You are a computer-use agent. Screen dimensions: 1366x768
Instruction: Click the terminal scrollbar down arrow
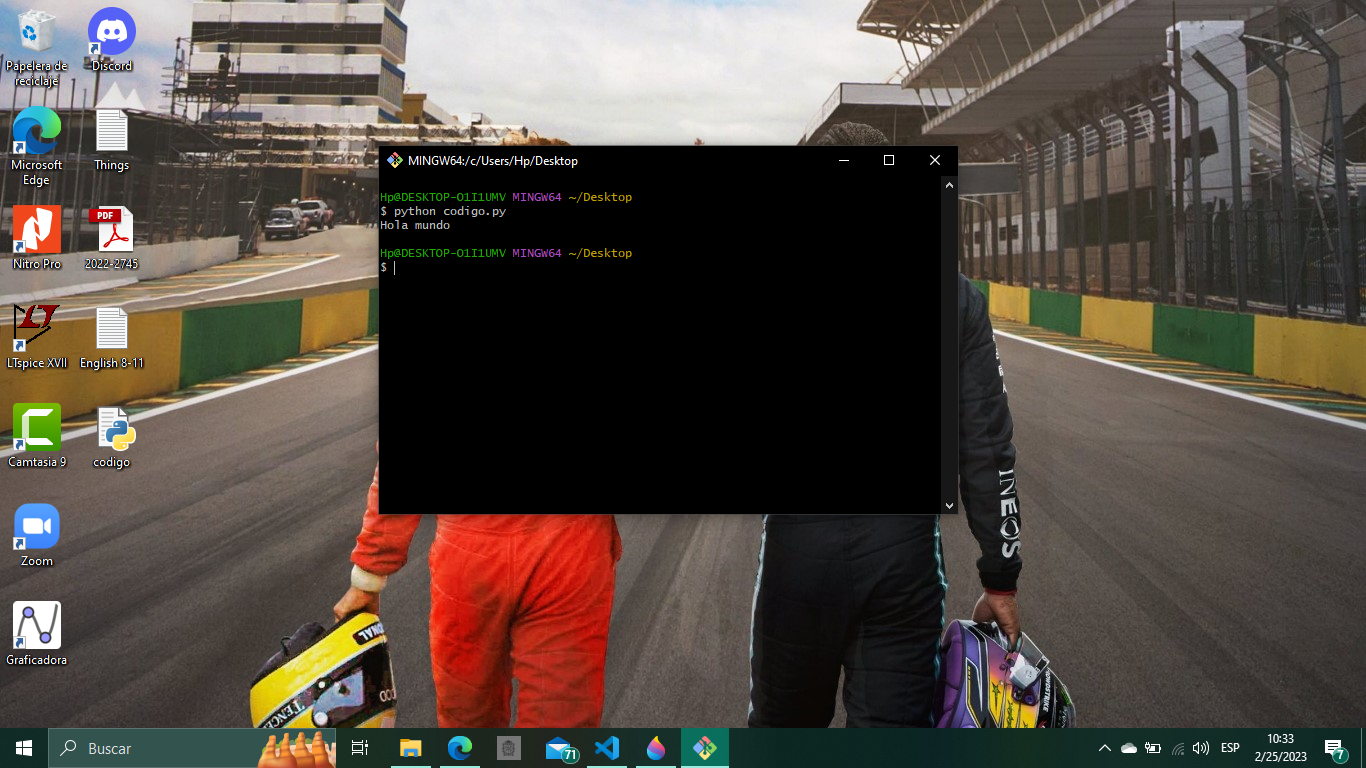948,505
